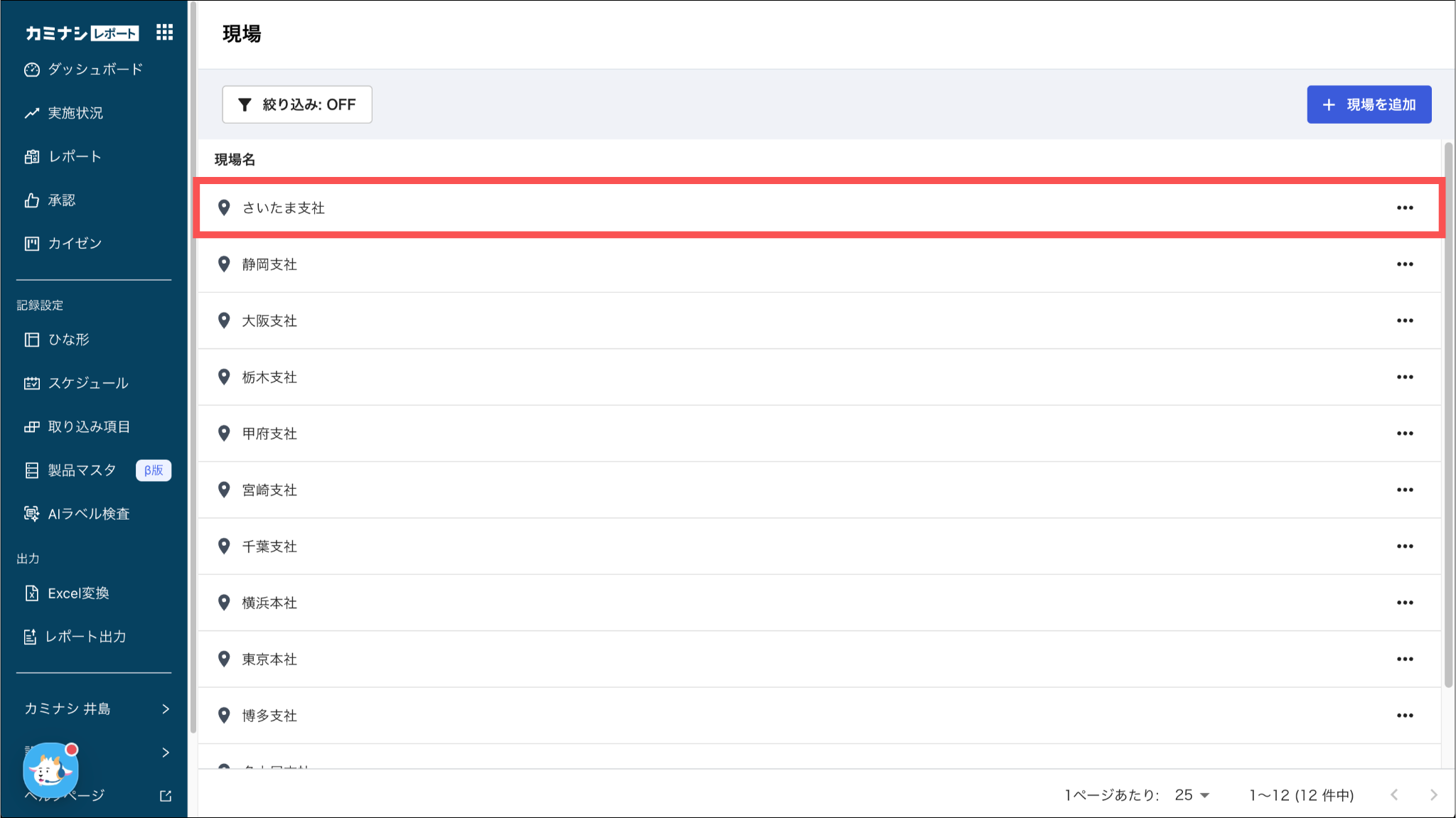Go to next page arrow
This screenshot has width=1456, height=818.
click(x=1433, y=795)
